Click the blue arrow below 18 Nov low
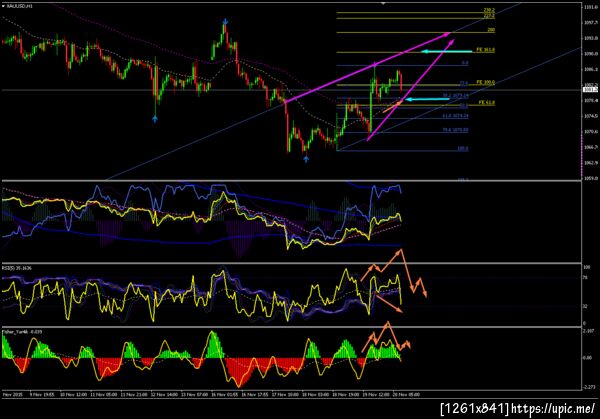 point(306,159)
